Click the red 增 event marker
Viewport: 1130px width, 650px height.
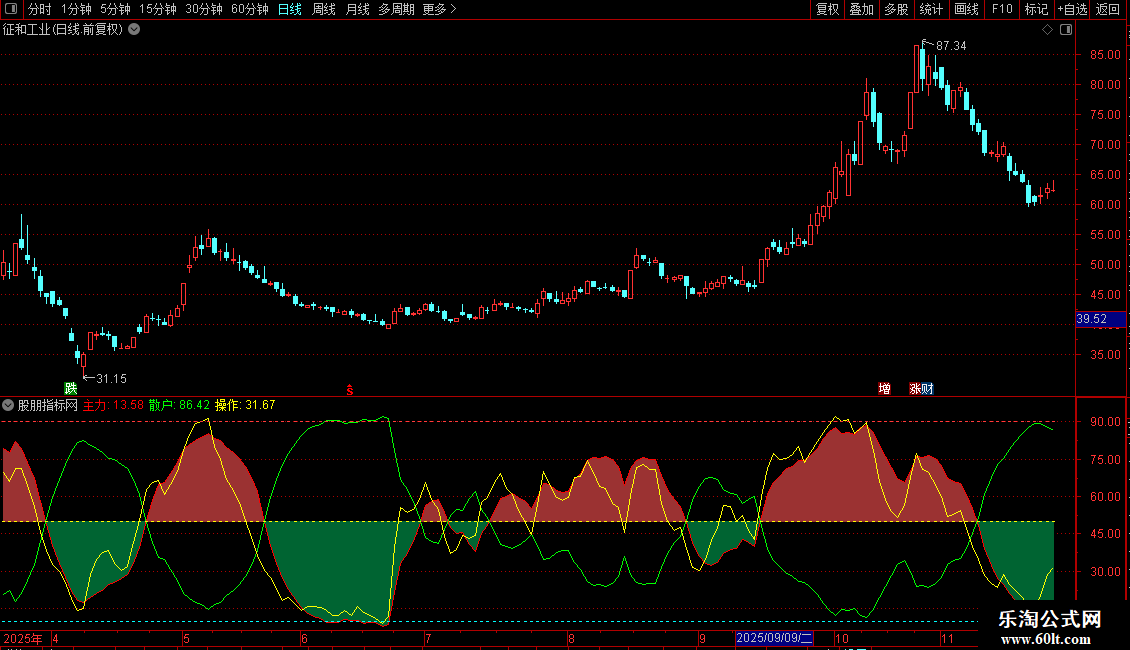coord(884,388)
